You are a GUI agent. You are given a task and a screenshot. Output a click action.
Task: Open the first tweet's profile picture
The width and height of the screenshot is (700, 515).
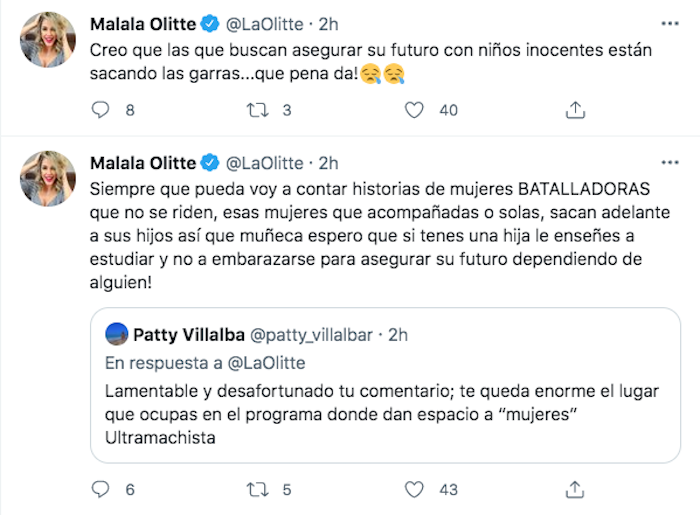coord(48,38)
